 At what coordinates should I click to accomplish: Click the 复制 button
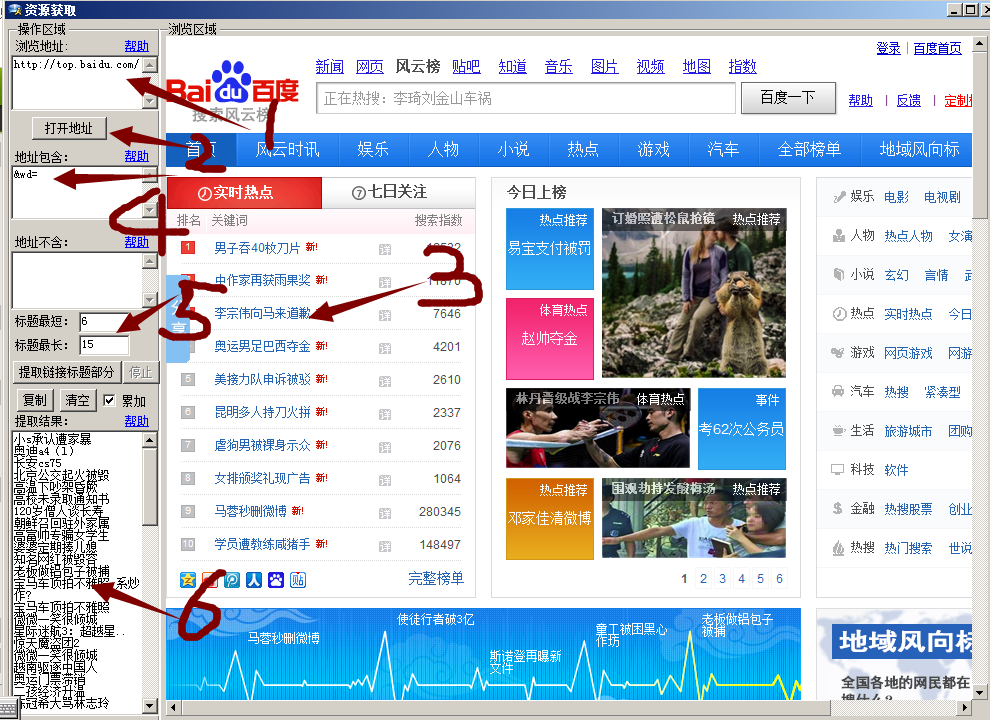(35, 400)
